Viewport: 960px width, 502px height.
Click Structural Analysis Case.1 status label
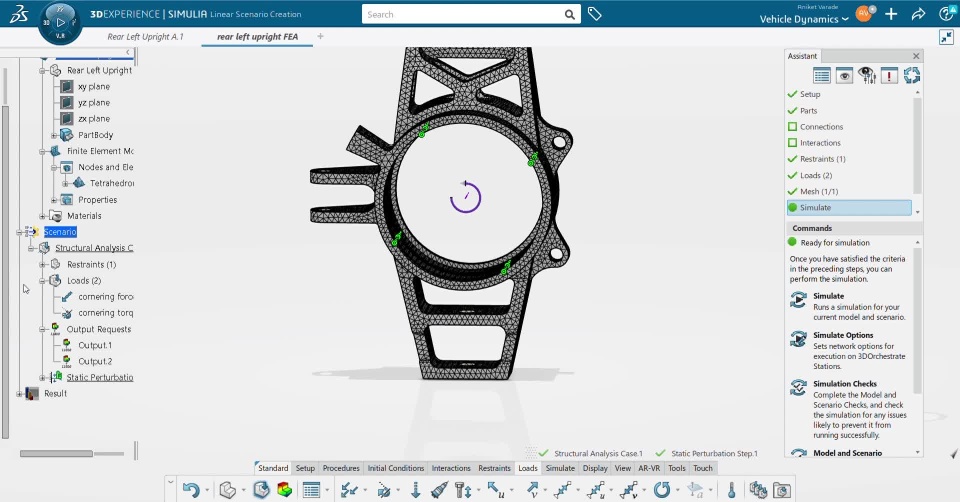tap(598, 454)
